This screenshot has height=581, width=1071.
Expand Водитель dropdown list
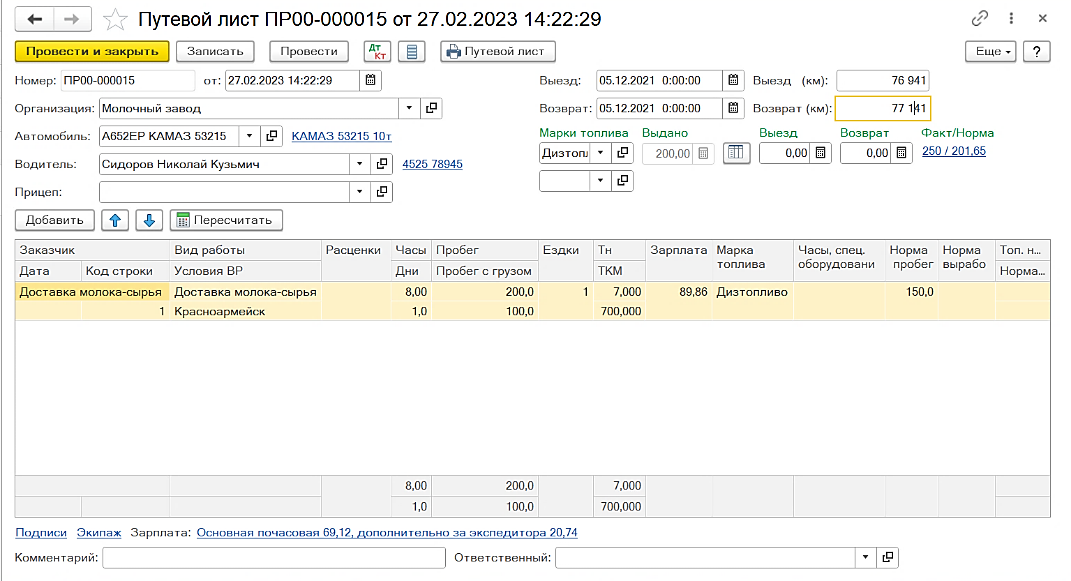coord(359,164)
